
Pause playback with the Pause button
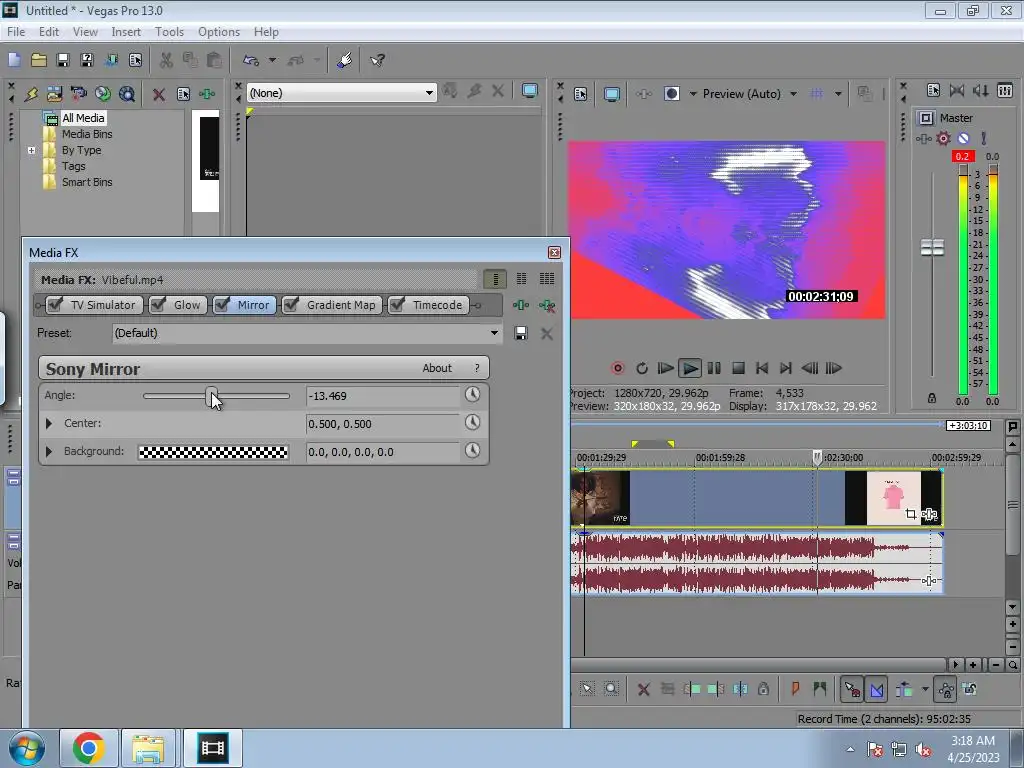tap(714, 368)
